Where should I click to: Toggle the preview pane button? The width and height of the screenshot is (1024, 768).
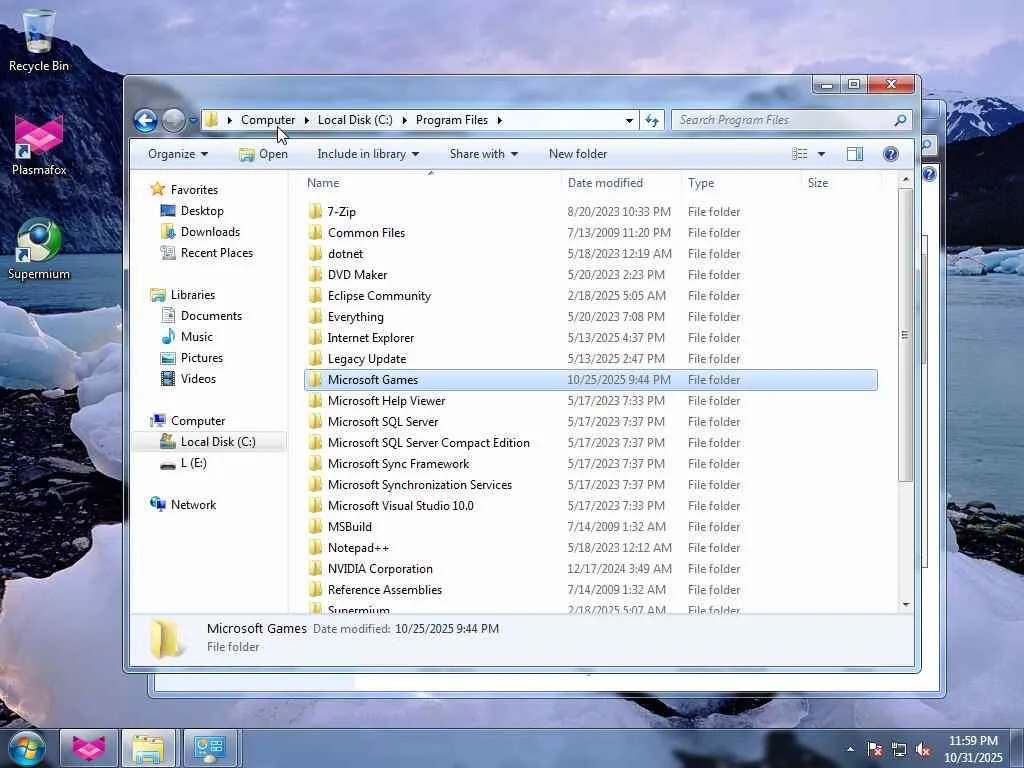click(854, 154)
